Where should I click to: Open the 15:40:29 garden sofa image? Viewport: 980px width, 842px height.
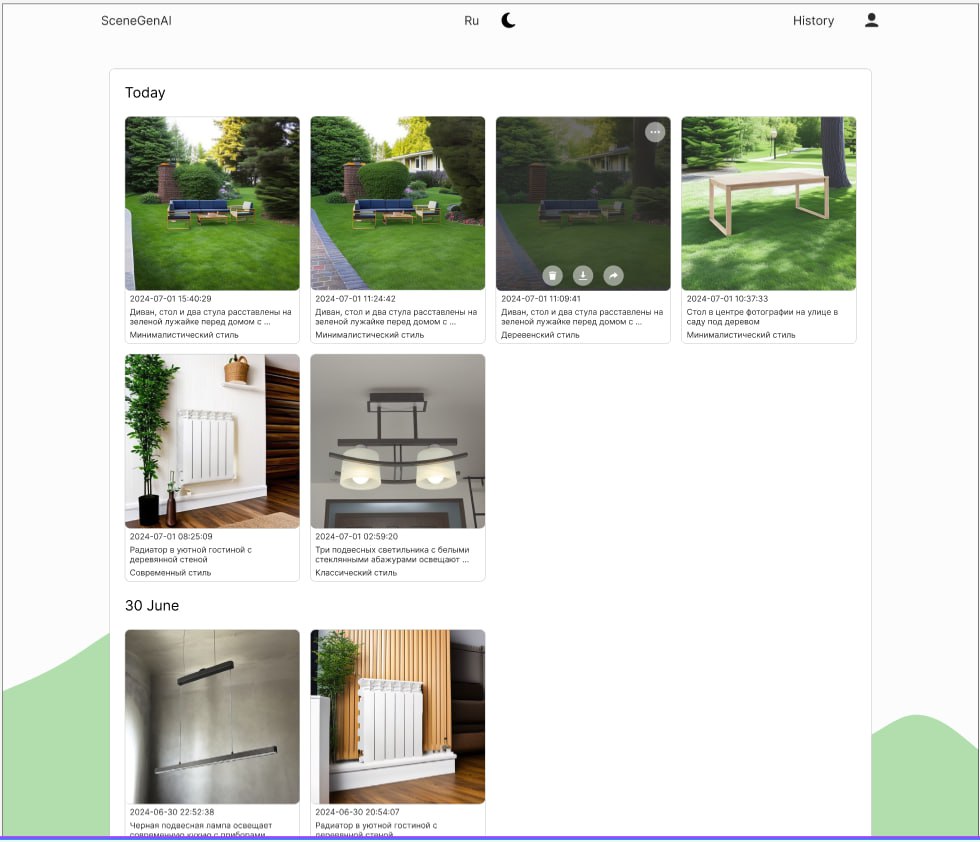coord(212,203)
